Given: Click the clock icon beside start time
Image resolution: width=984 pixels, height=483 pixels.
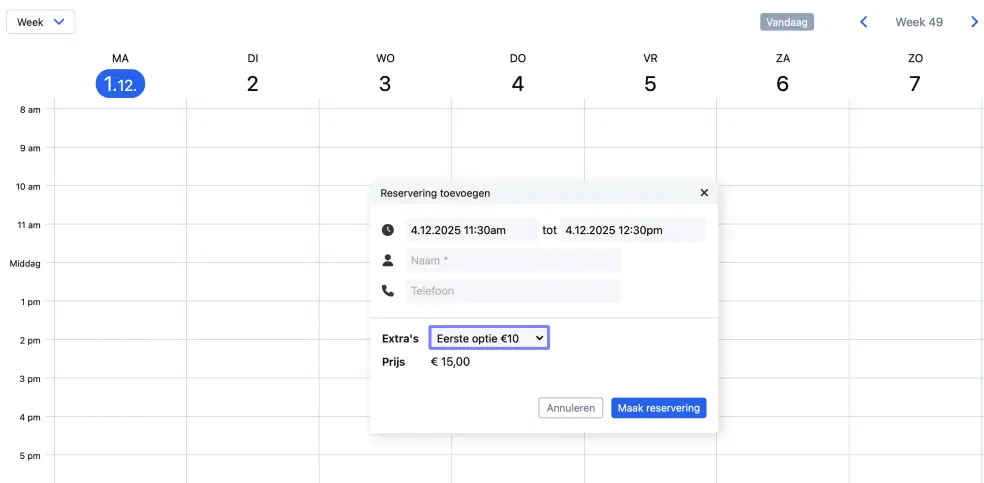Looking at the screenshot, I should pyautogui.click(x=388, y=230).
